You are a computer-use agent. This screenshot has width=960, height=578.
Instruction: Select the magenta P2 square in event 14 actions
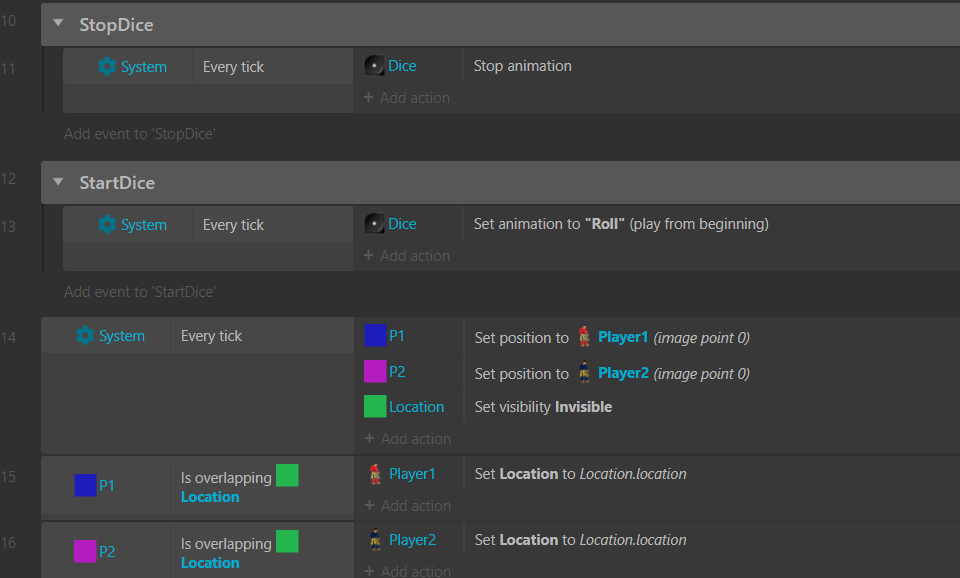click(x=375, y=372)
